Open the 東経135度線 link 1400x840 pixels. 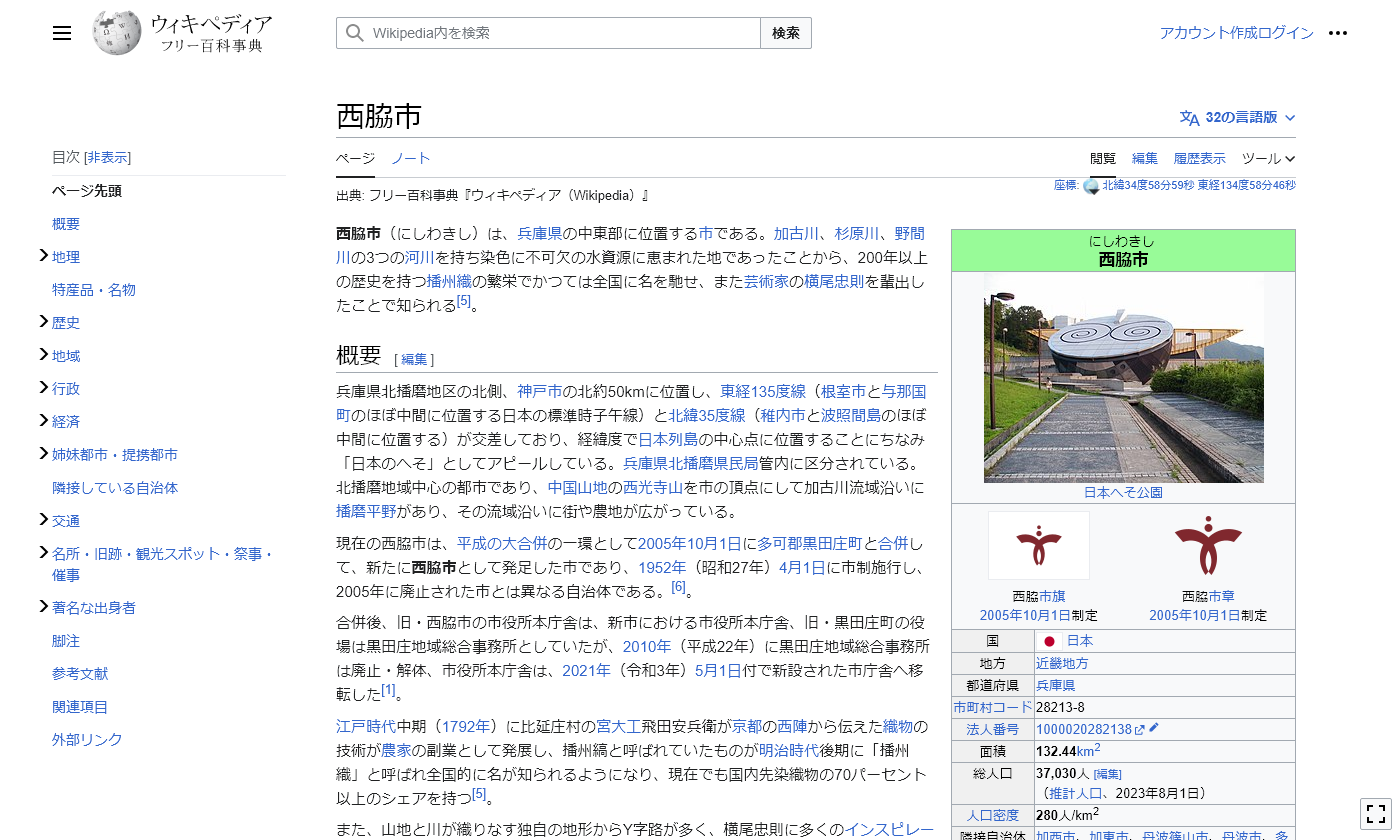(x=763, y=391)
